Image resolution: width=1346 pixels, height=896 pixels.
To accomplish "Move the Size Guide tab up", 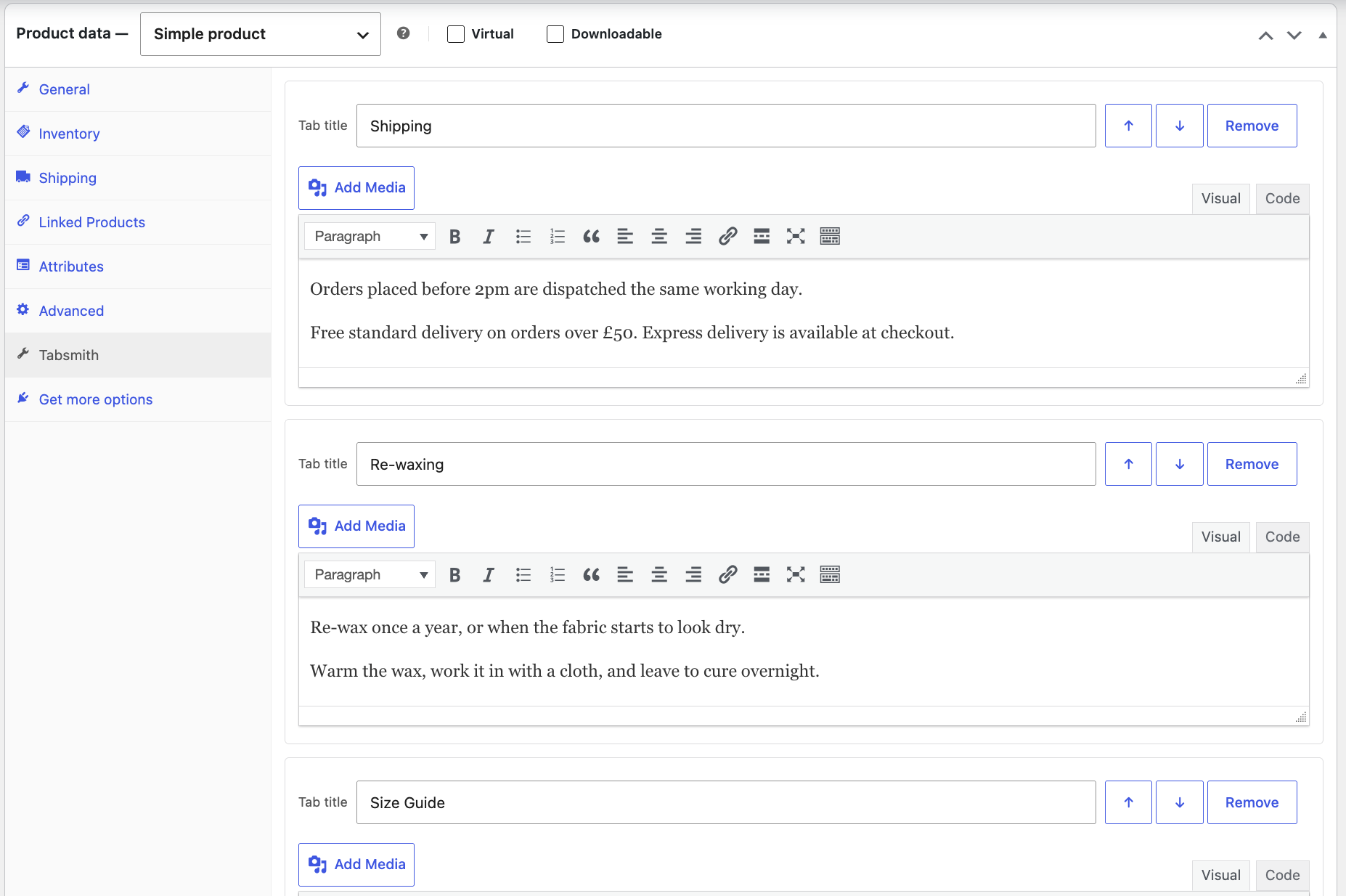I will [x=1128, y=802].
